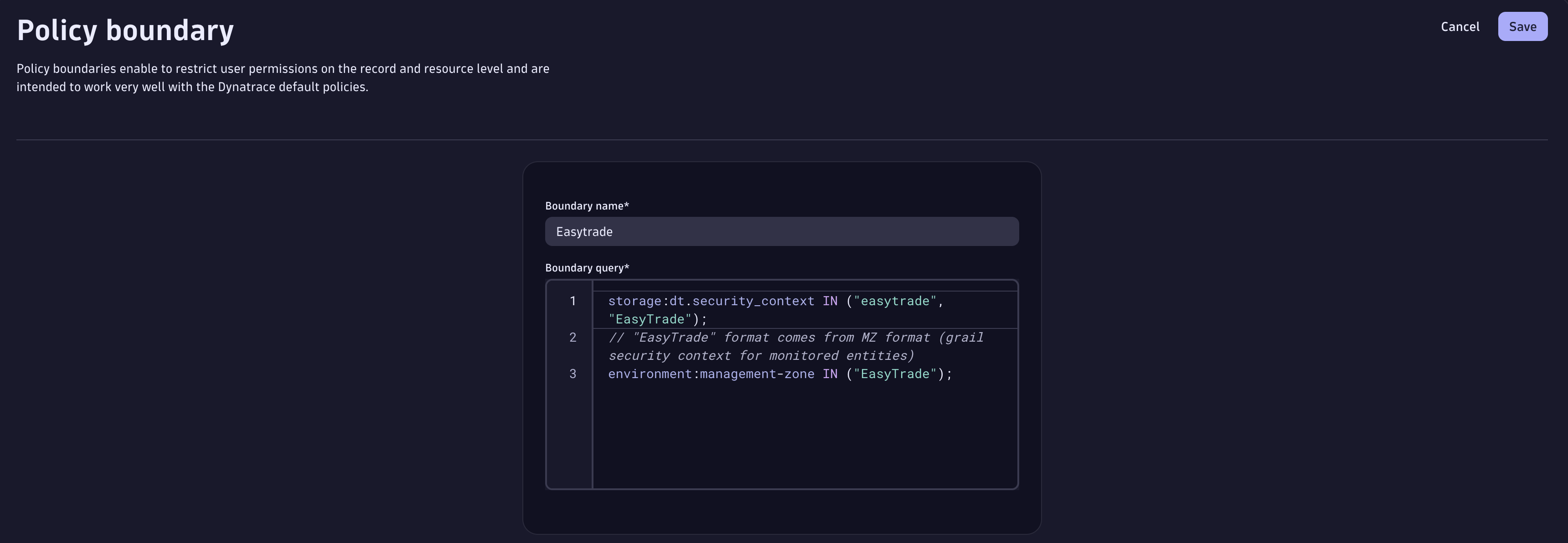Click the Save button

[1522, 27]
